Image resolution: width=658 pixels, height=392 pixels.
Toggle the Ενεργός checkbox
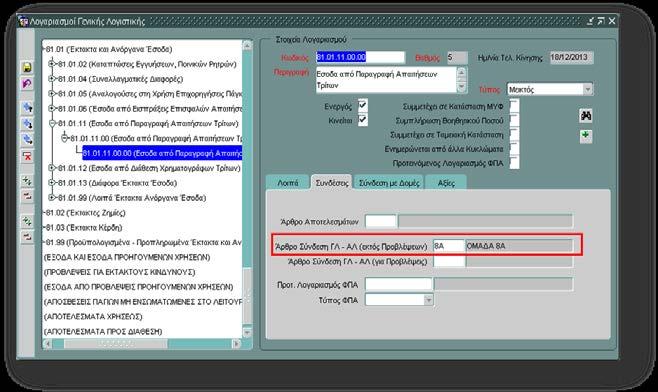pos(363,106)
